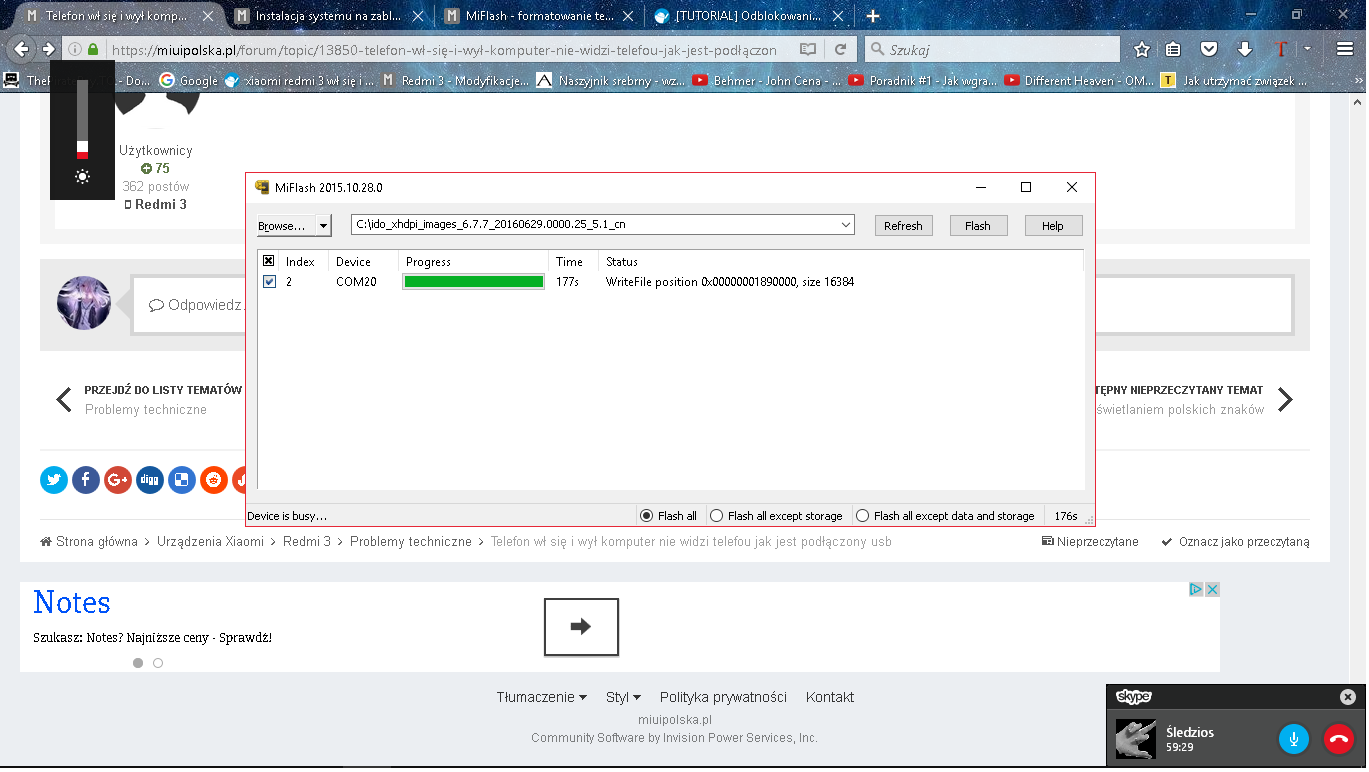Image resolution: width=1369 pixels, height=772 pixels.
Task: Click the Refresh button in MiFlash
Action: click(x=903, y=226)
